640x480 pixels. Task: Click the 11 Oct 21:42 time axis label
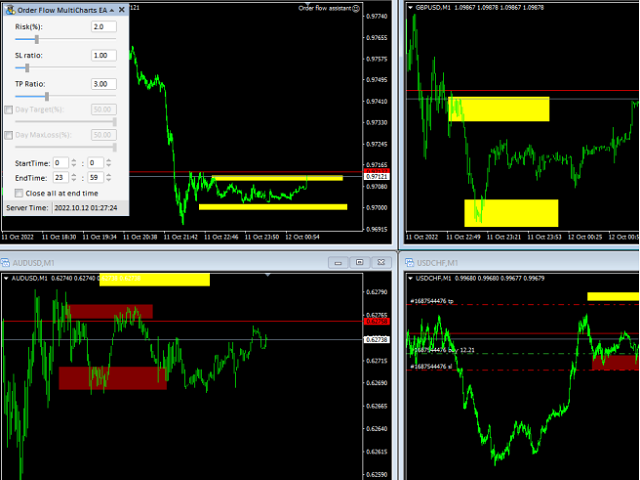[x=180, y=237]
